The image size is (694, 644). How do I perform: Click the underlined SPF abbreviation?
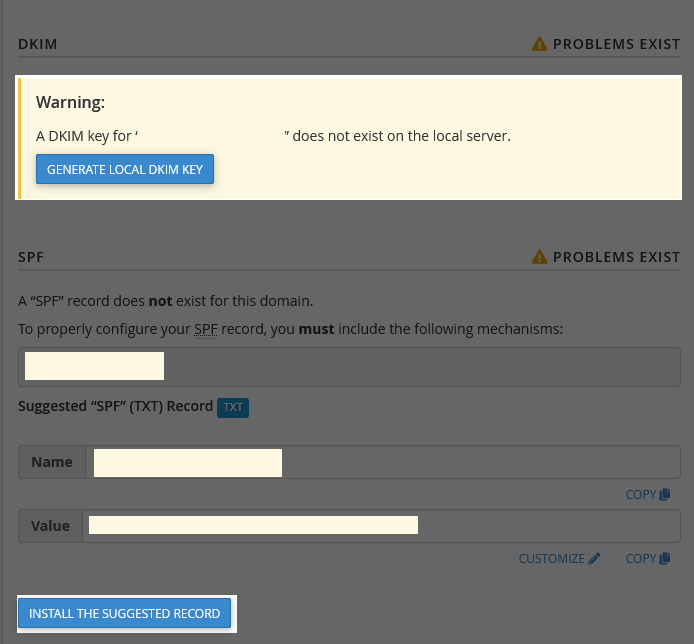[x=206, y=329]
